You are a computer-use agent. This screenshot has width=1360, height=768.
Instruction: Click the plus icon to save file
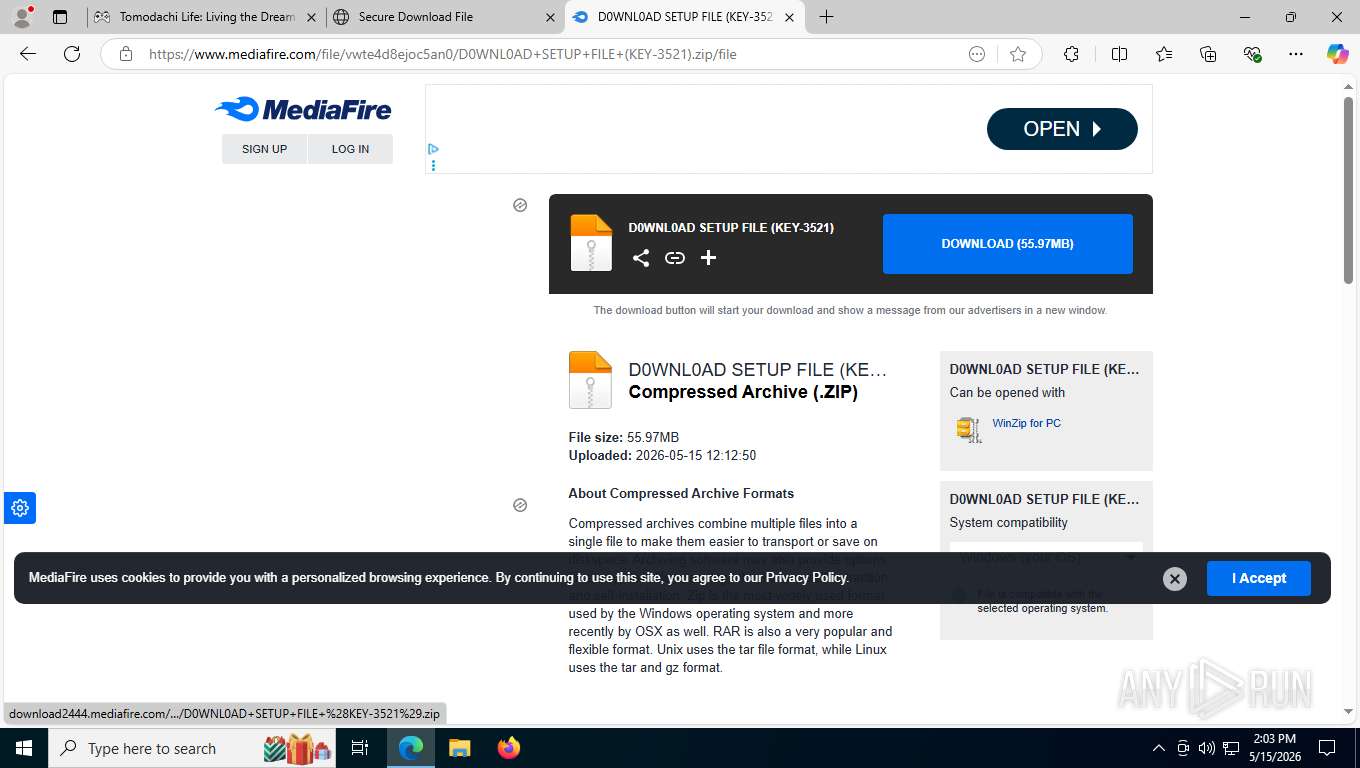pos(708,258)
